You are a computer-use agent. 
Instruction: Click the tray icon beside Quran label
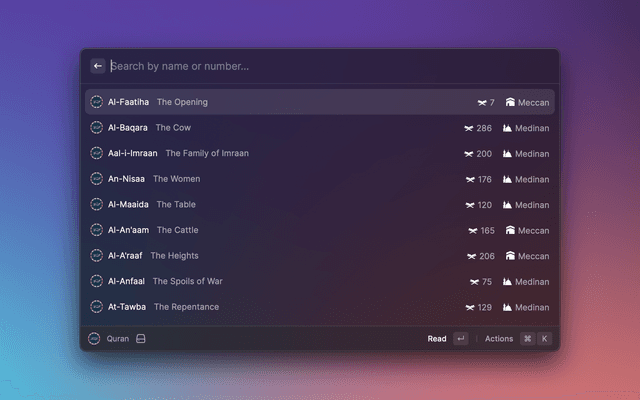(x=141, y=339)
